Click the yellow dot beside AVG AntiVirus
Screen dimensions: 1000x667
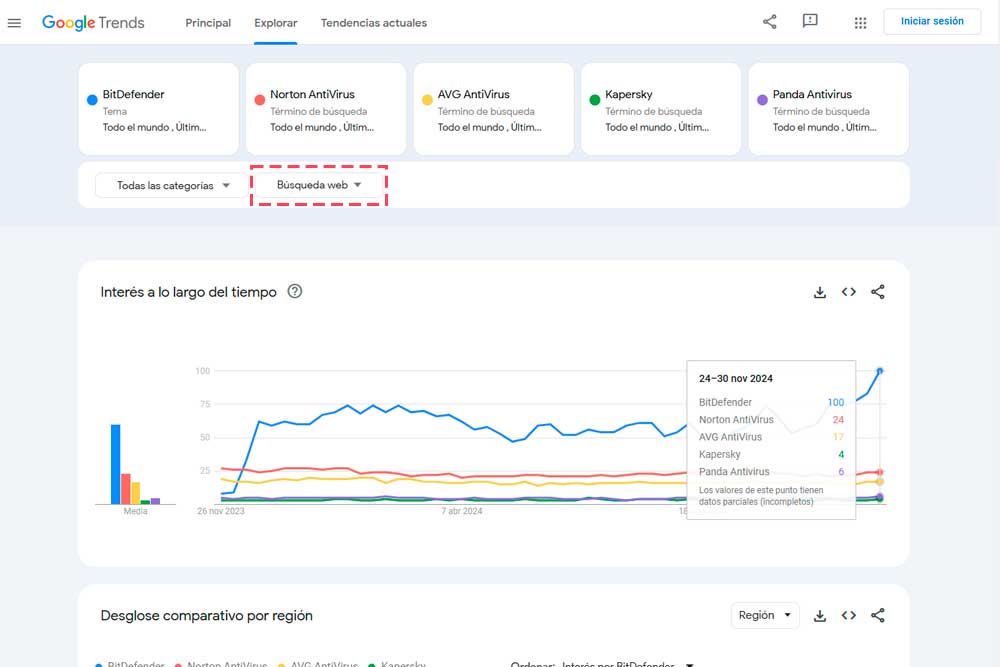pos(427,99)
